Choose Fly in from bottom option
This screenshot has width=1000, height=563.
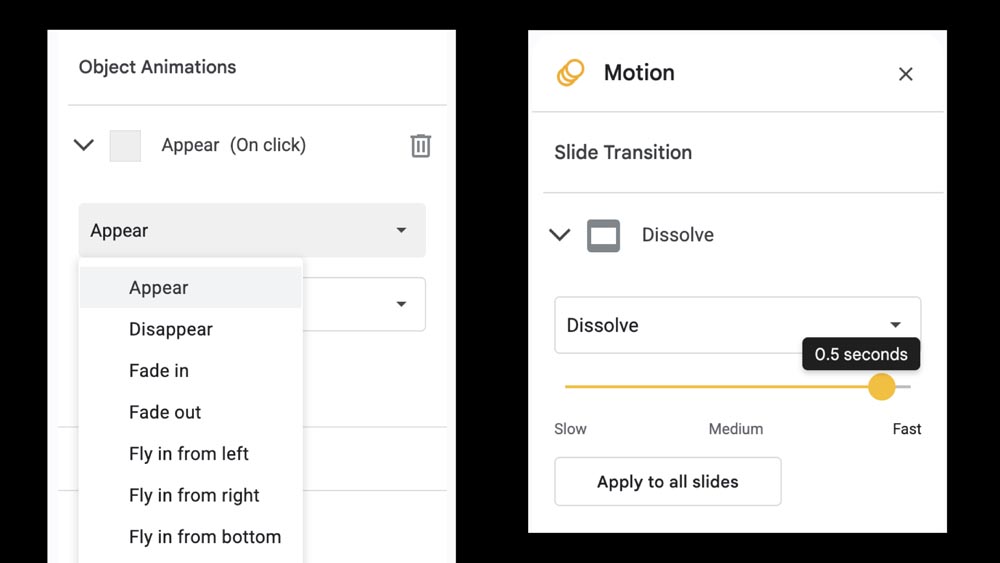pos(205,537)
